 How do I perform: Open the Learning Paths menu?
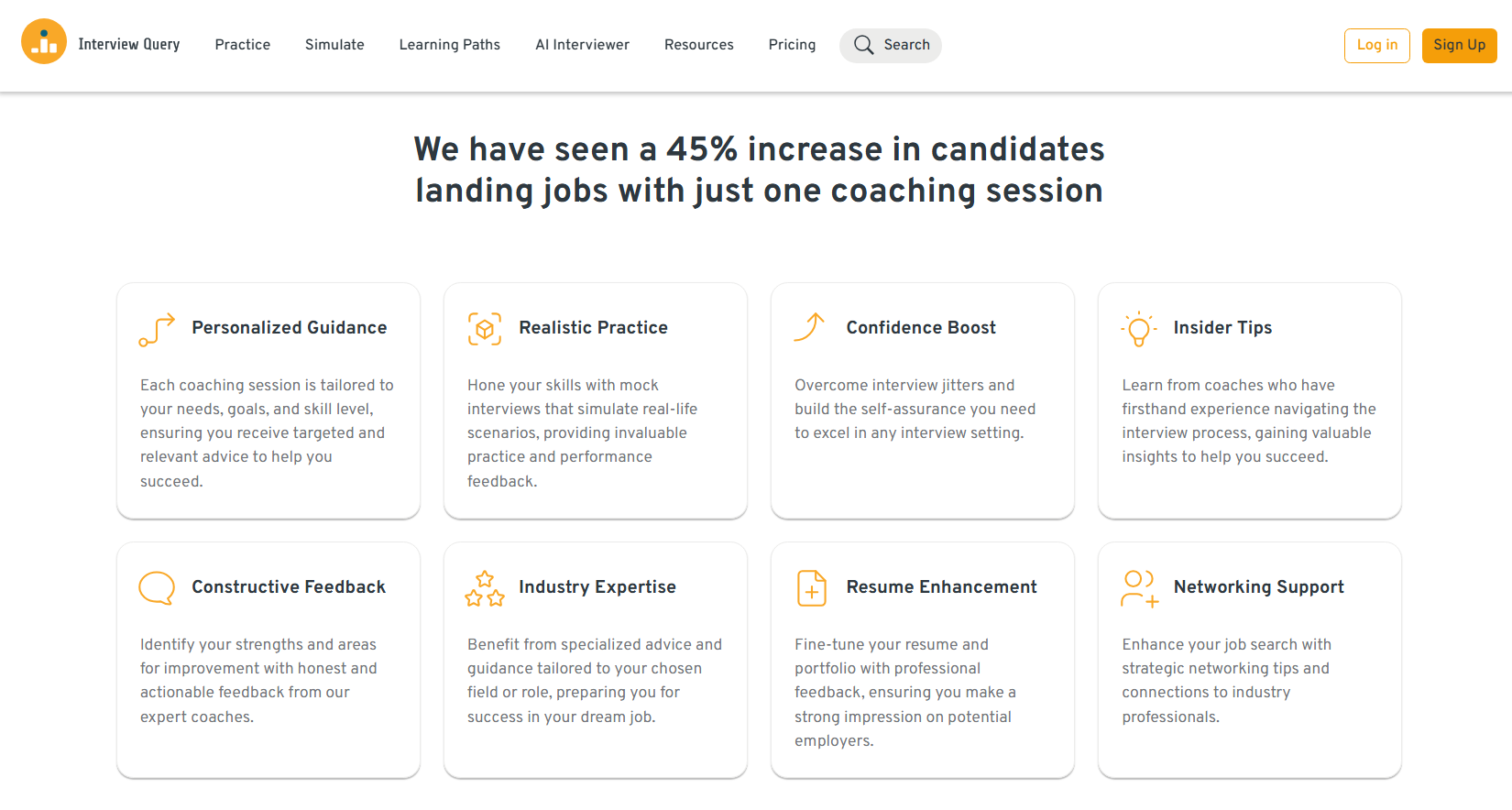[x=449, y=44]
